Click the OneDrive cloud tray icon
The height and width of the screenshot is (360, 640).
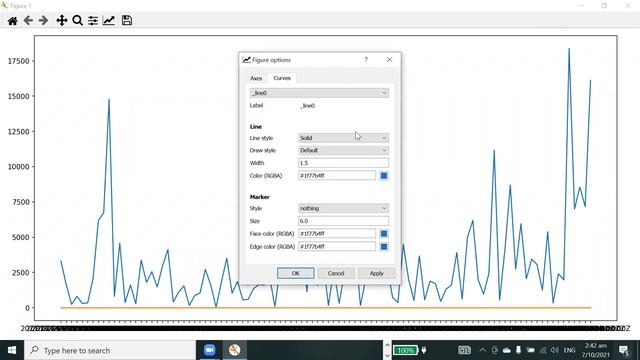pyautogui.click(x=507, y=350)
